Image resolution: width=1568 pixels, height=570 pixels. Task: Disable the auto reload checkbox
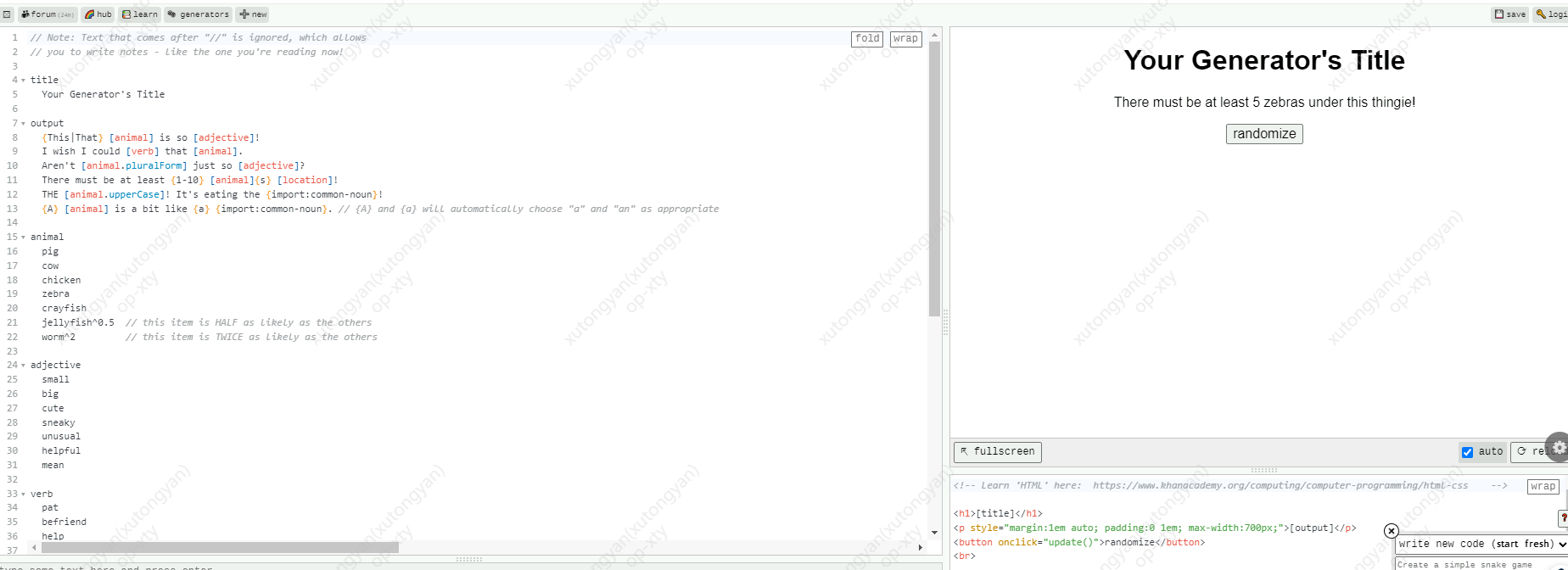(x=1467, y=452)
